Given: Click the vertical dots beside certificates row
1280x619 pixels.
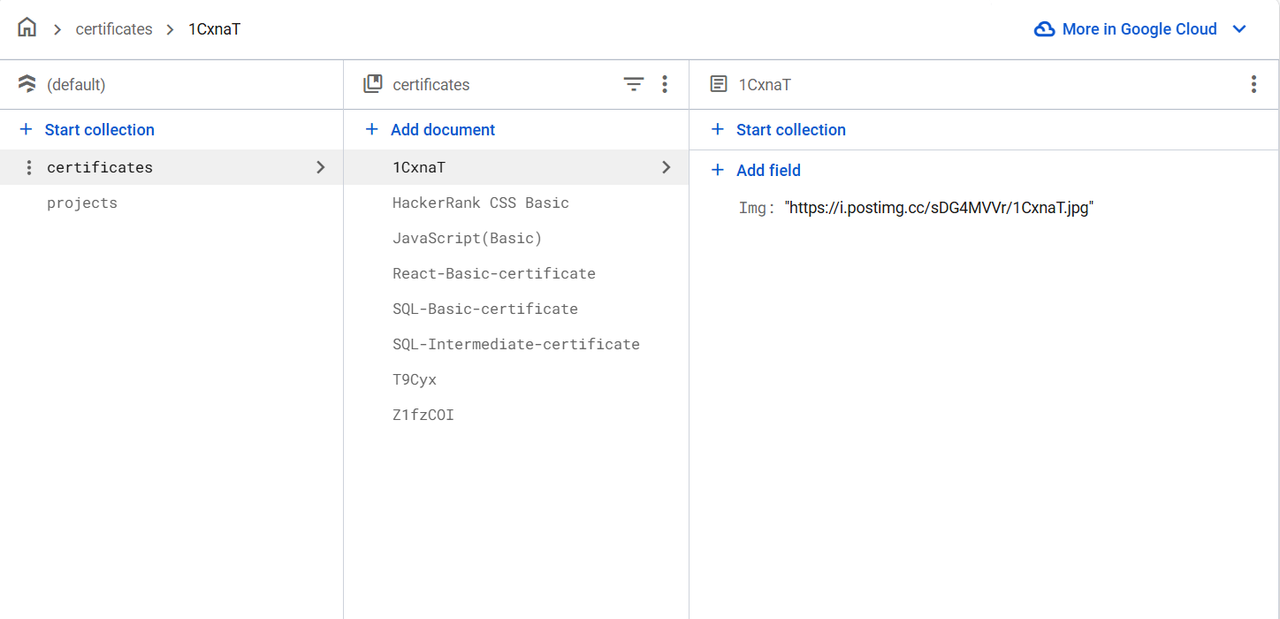Looking at the screenshot, I should pos(29,167).
